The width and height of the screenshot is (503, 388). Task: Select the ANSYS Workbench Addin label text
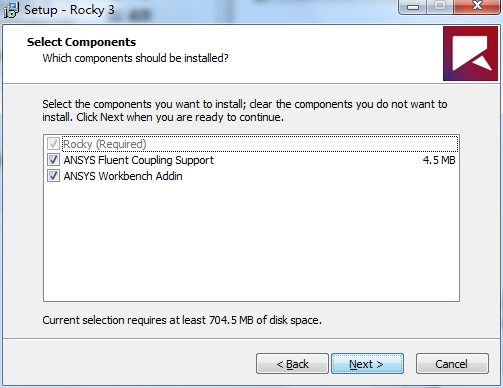123,176
